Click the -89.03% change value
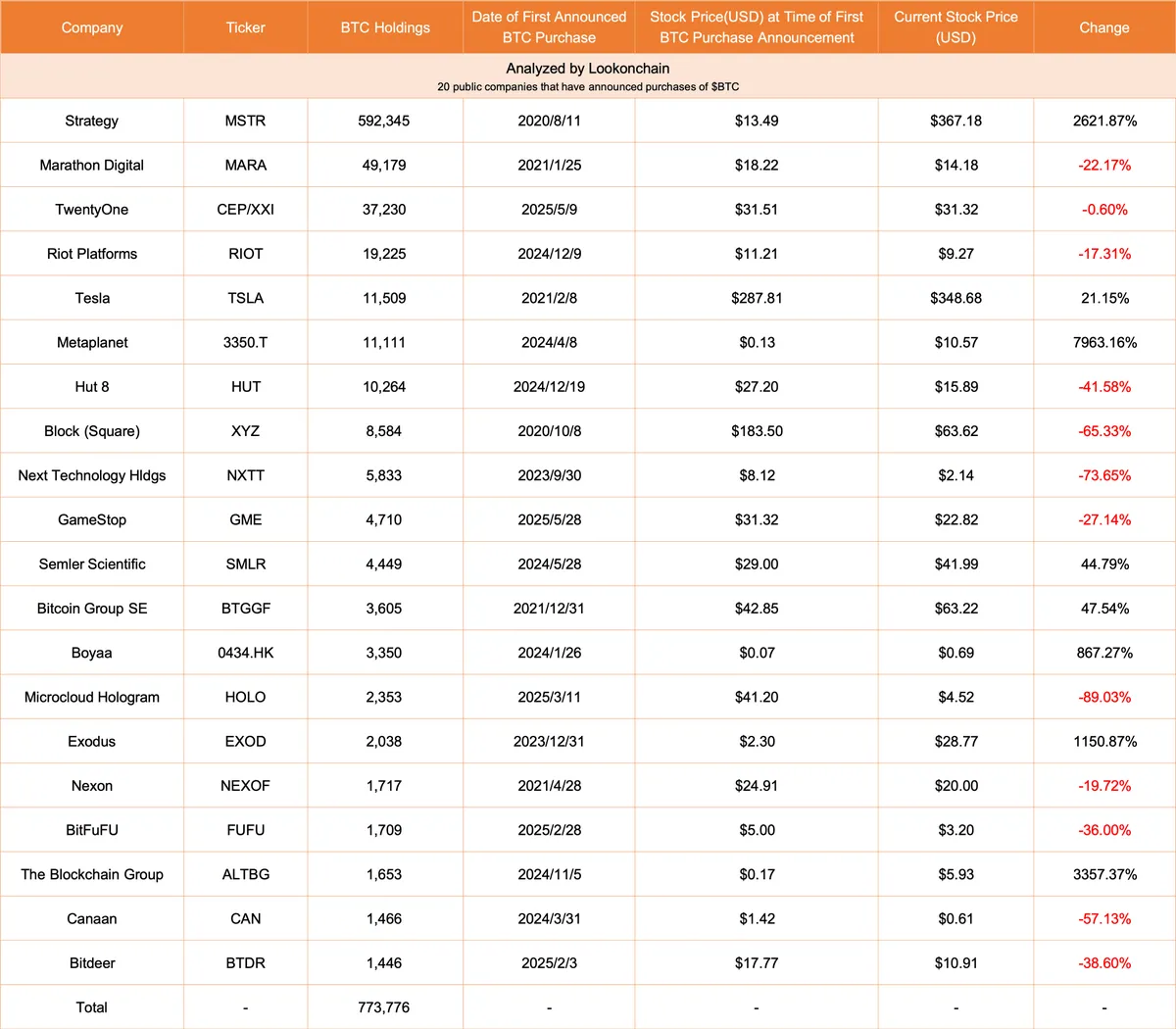Viewport: 1176px width, 1029px height. tap(1104, 697)
